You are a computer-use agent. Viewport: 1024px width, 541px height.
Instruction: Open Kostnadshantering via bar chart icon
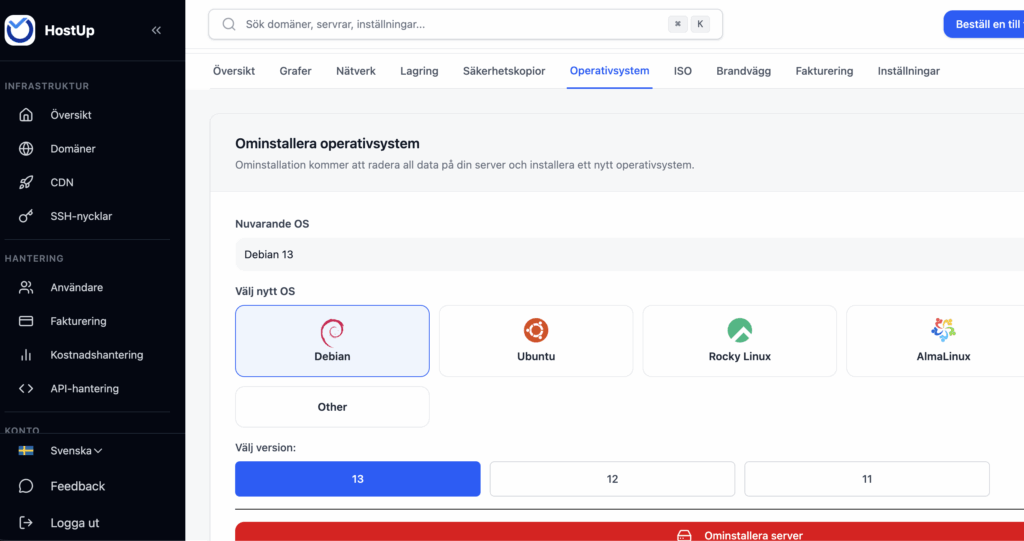coord(27,355)
